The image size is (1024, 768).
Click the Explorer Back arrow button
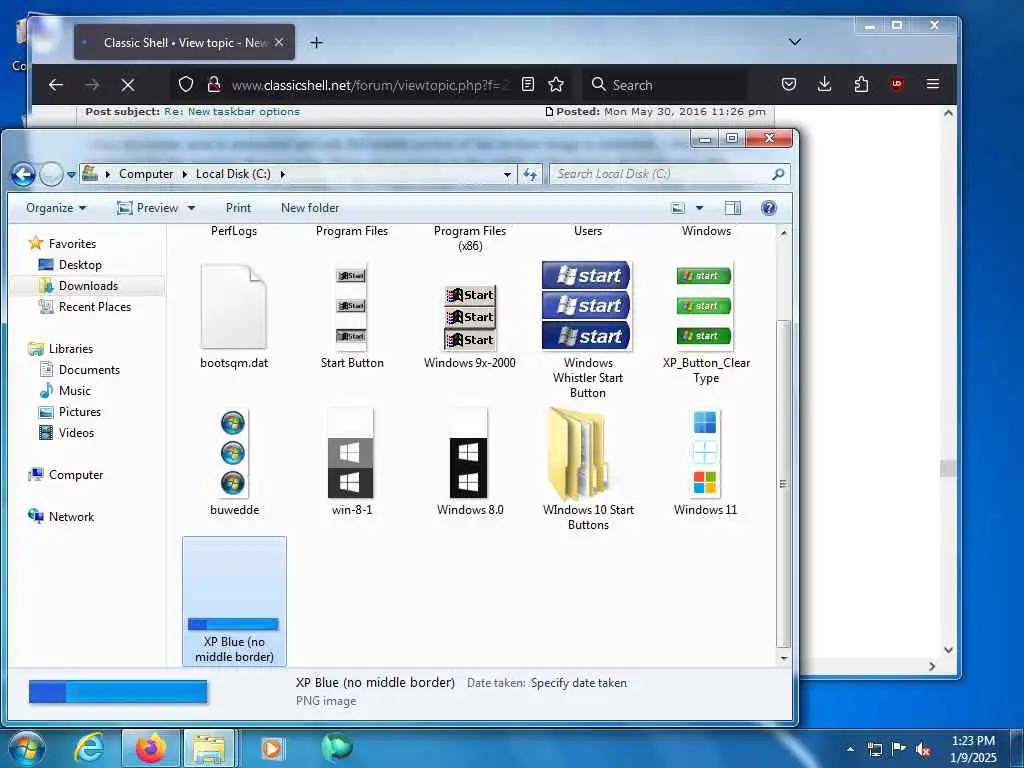pos(24,174)
